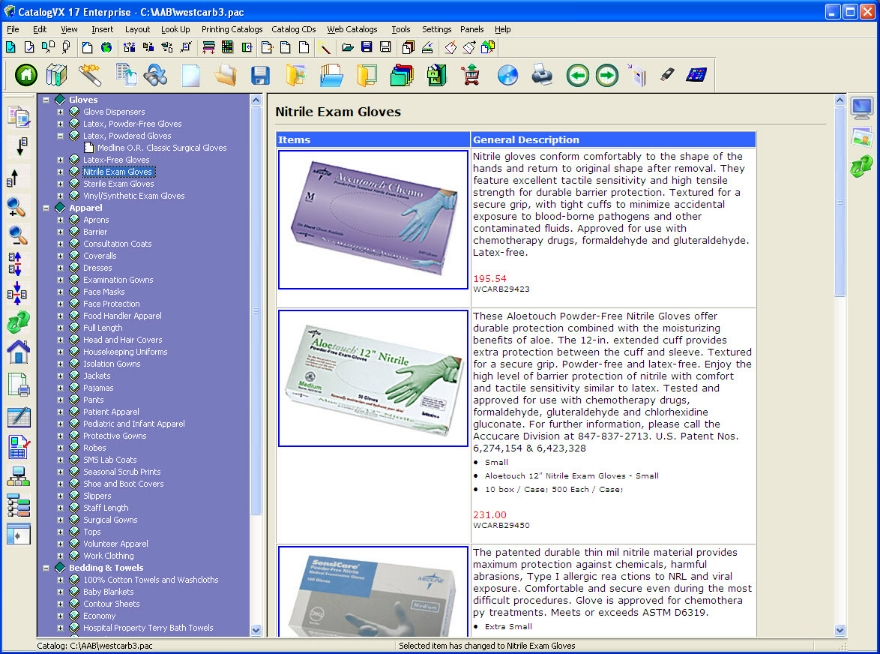
Task: Click the network diagram icon in left sidebar
Action: [18, 476]
